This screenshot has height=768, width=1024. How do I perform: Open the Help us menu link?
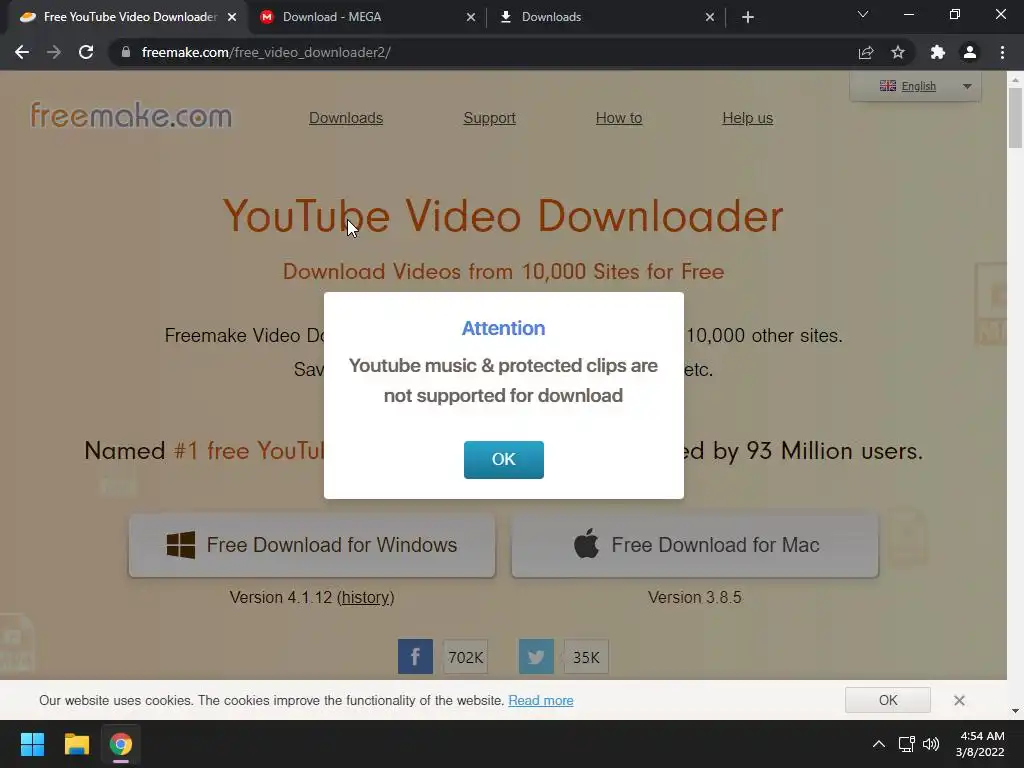click(747, 118)
